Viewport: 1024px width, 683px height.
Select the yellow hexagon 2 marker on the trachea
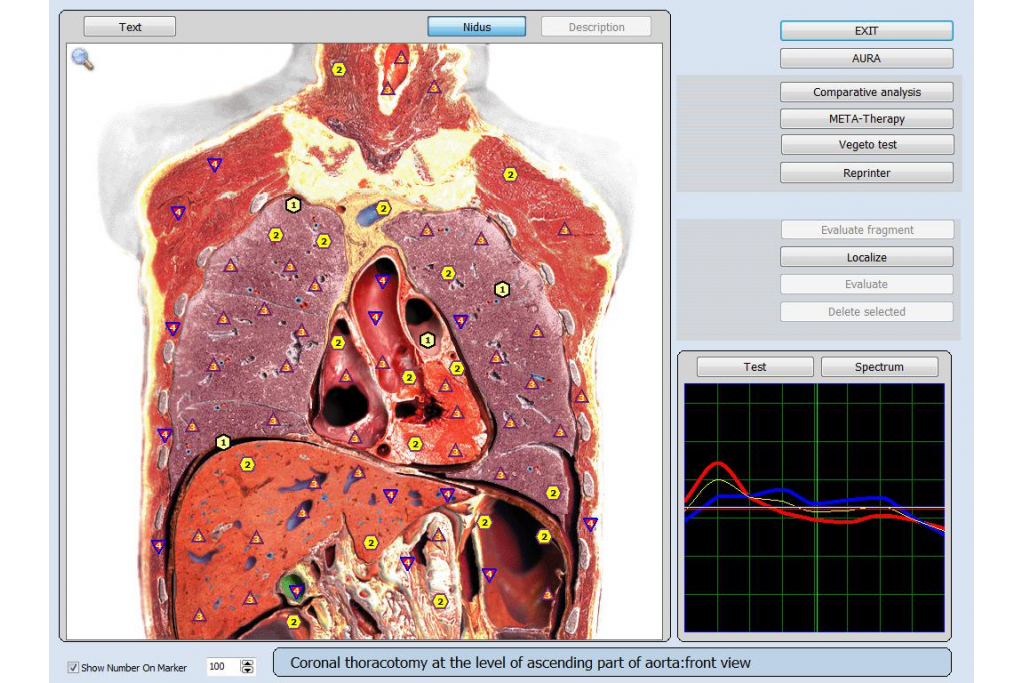(x=338, y=67)
